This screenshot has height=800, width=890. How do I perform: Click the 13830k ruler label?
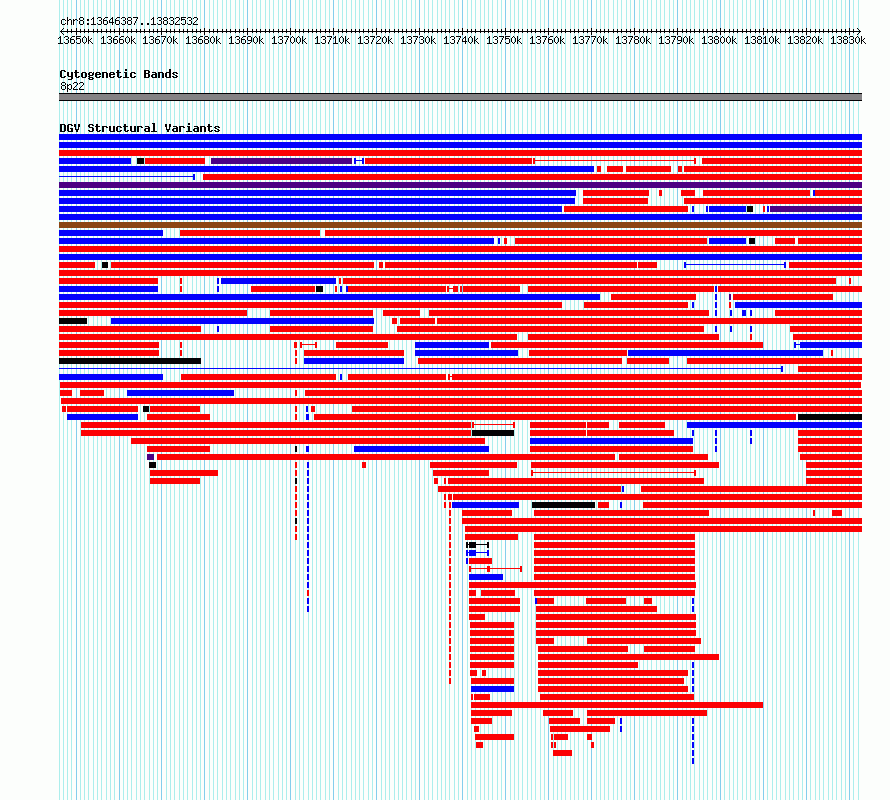[848, 40]
